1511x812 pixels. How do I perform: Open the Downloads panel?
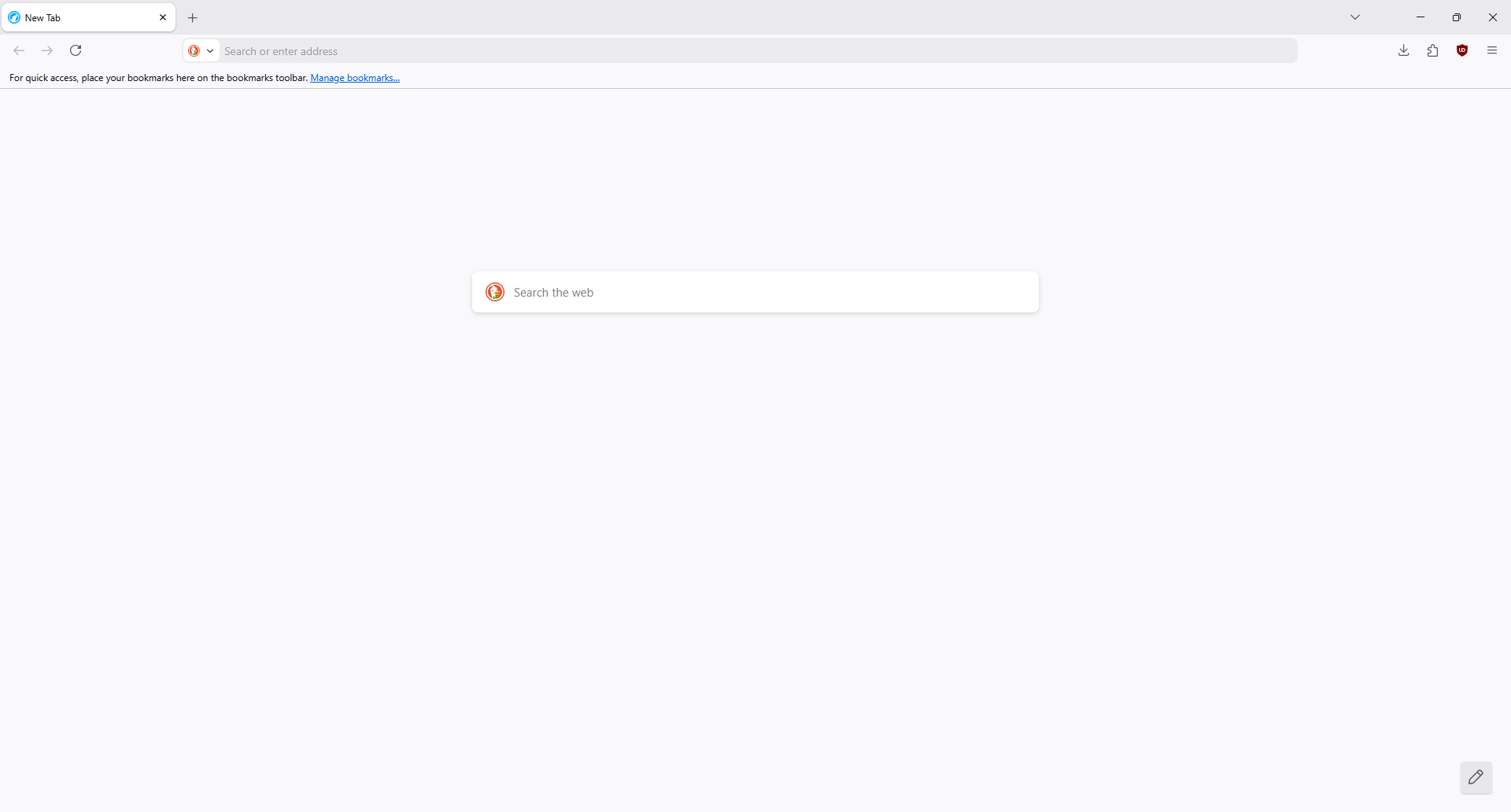pos(1404,51)
